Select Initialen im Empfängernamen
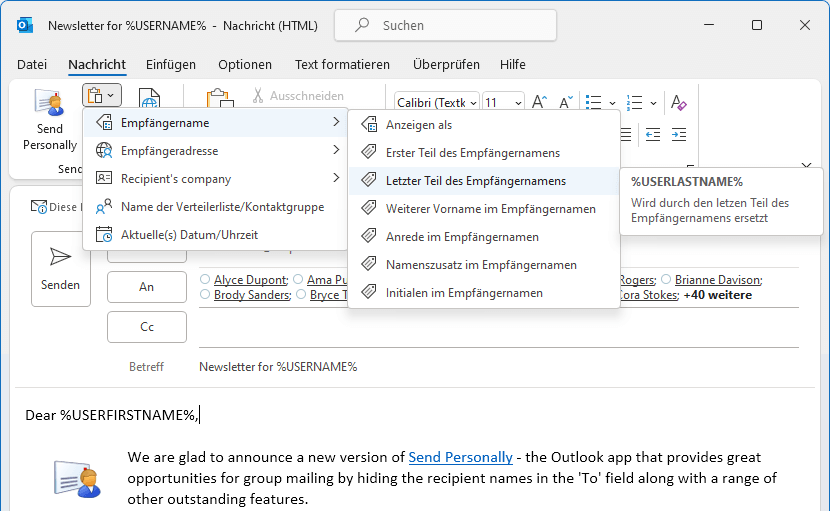Image resolution: width=830 pixels, height=511 pixels. (x=484, y=293)
